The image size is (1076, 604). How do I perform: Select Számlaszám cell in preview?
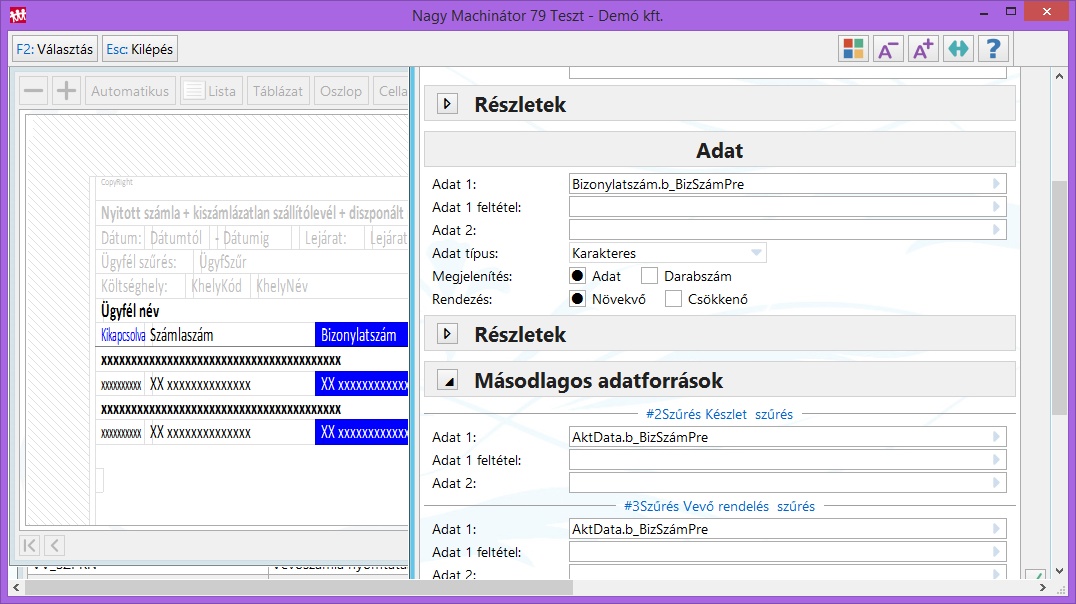tap(231, 335)
